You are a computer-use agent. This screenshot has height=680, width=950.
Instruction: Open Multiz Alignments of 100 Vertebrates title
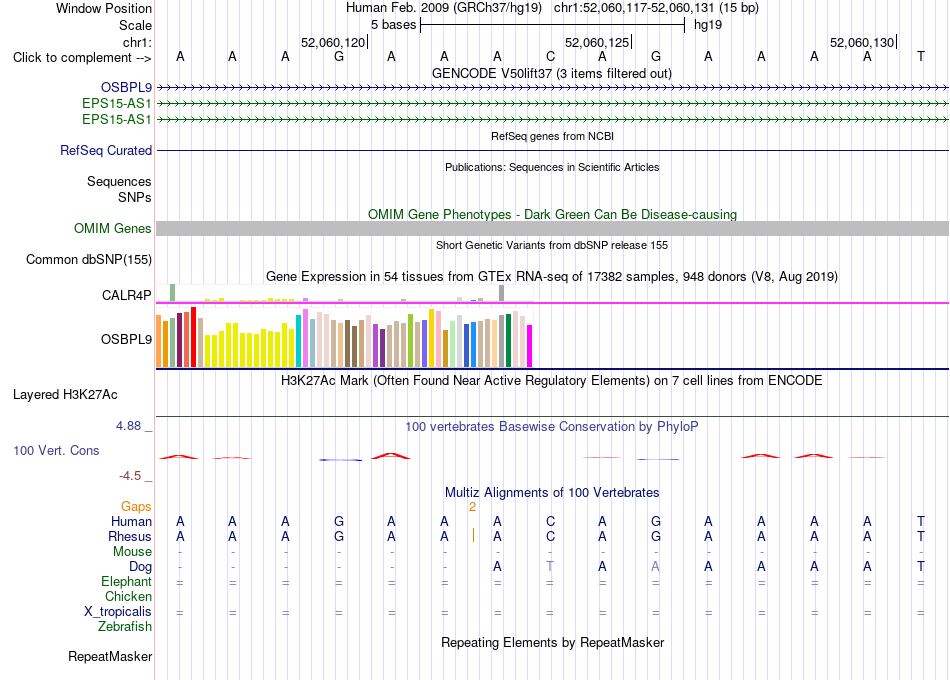point(552,493)
